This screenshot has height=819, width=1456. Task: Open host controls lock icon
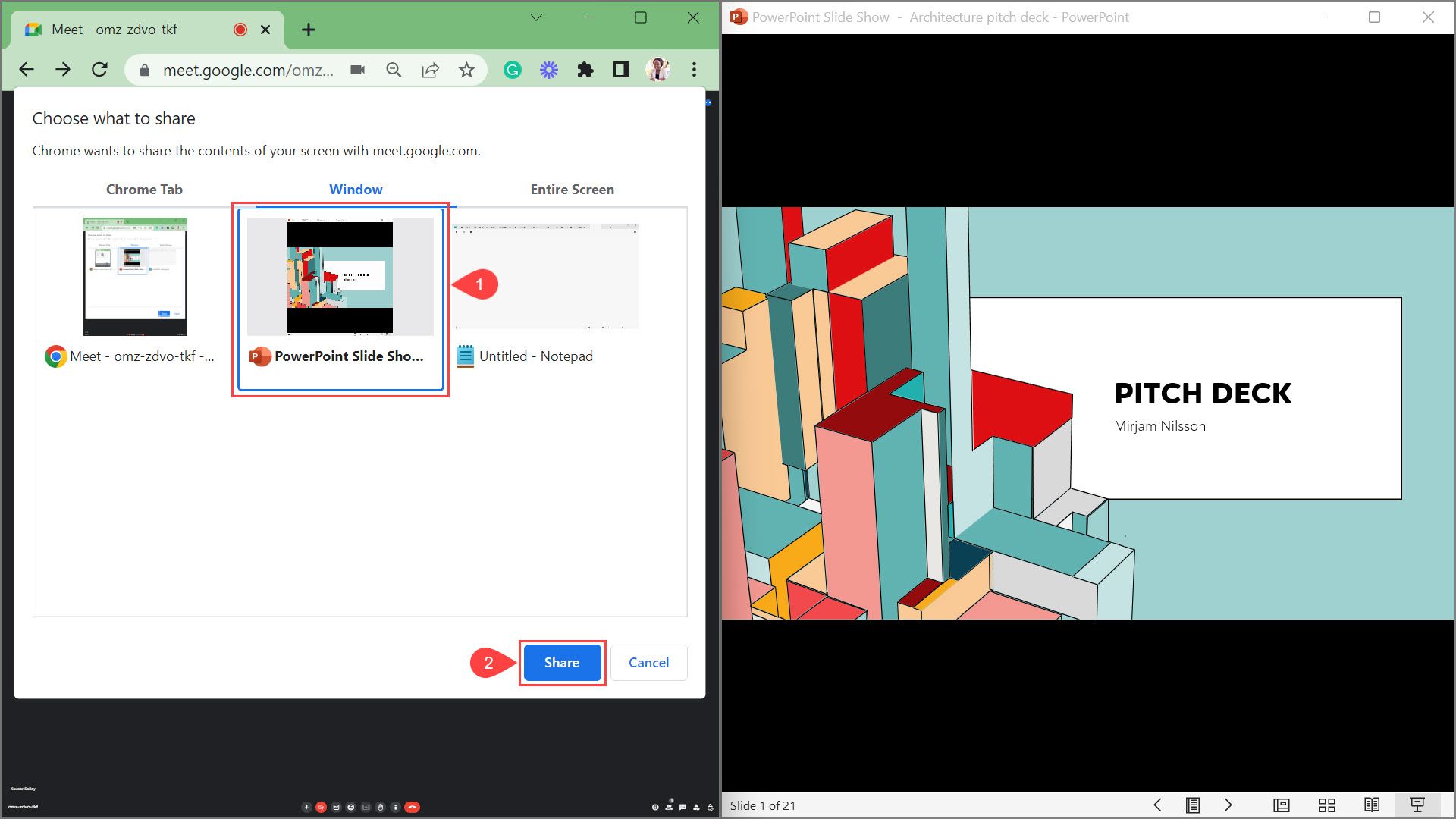point(710,806)
